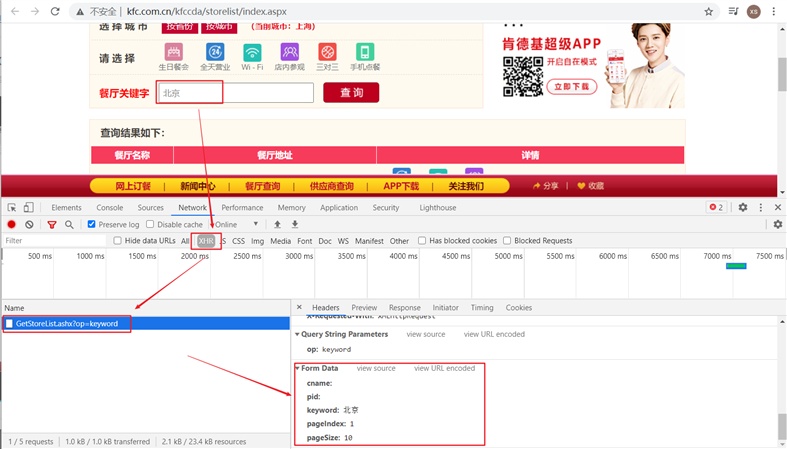
Task: Toggle the All request type filter
Action: pos(185,241)
